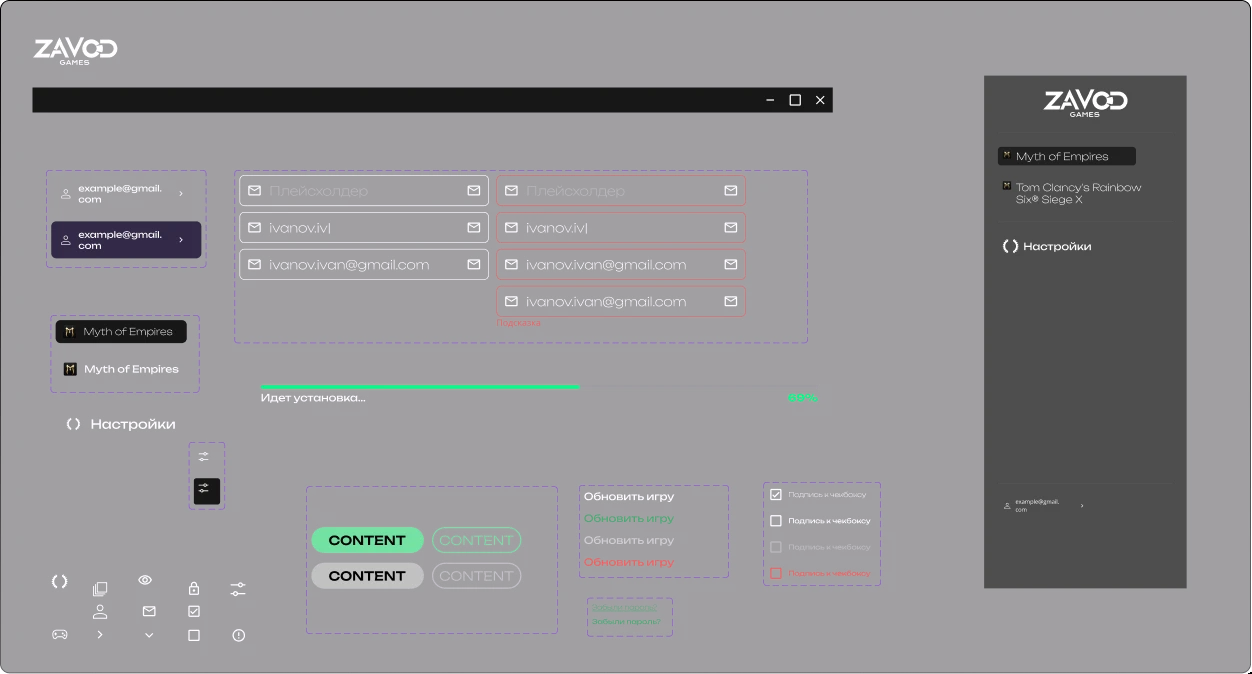Click the right envelope icon in white Плейсхолдер field
The width and height of the screenshot is (1252, 674).
(474, 191)
